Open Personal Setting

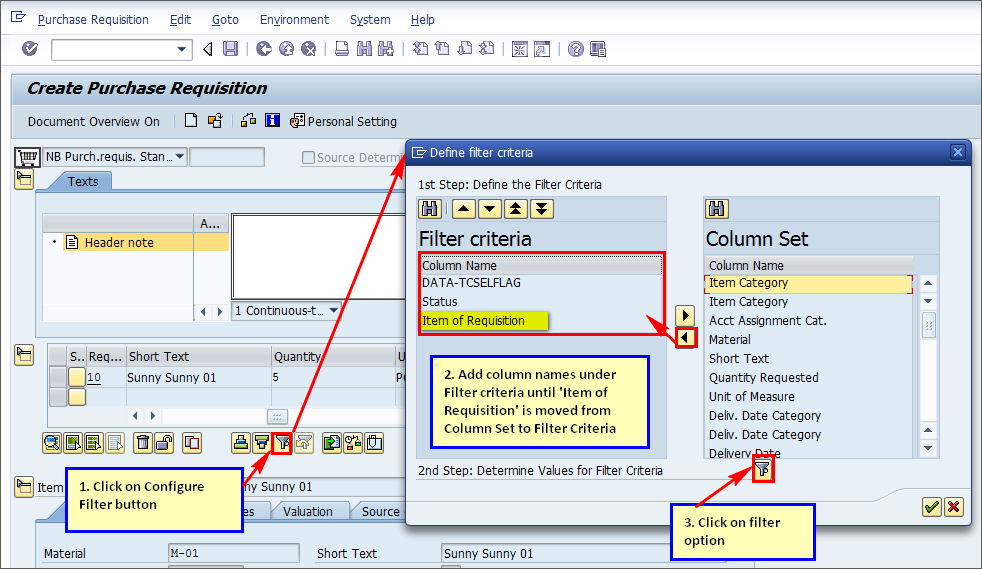pyautogui.click(x=343, y=122)
